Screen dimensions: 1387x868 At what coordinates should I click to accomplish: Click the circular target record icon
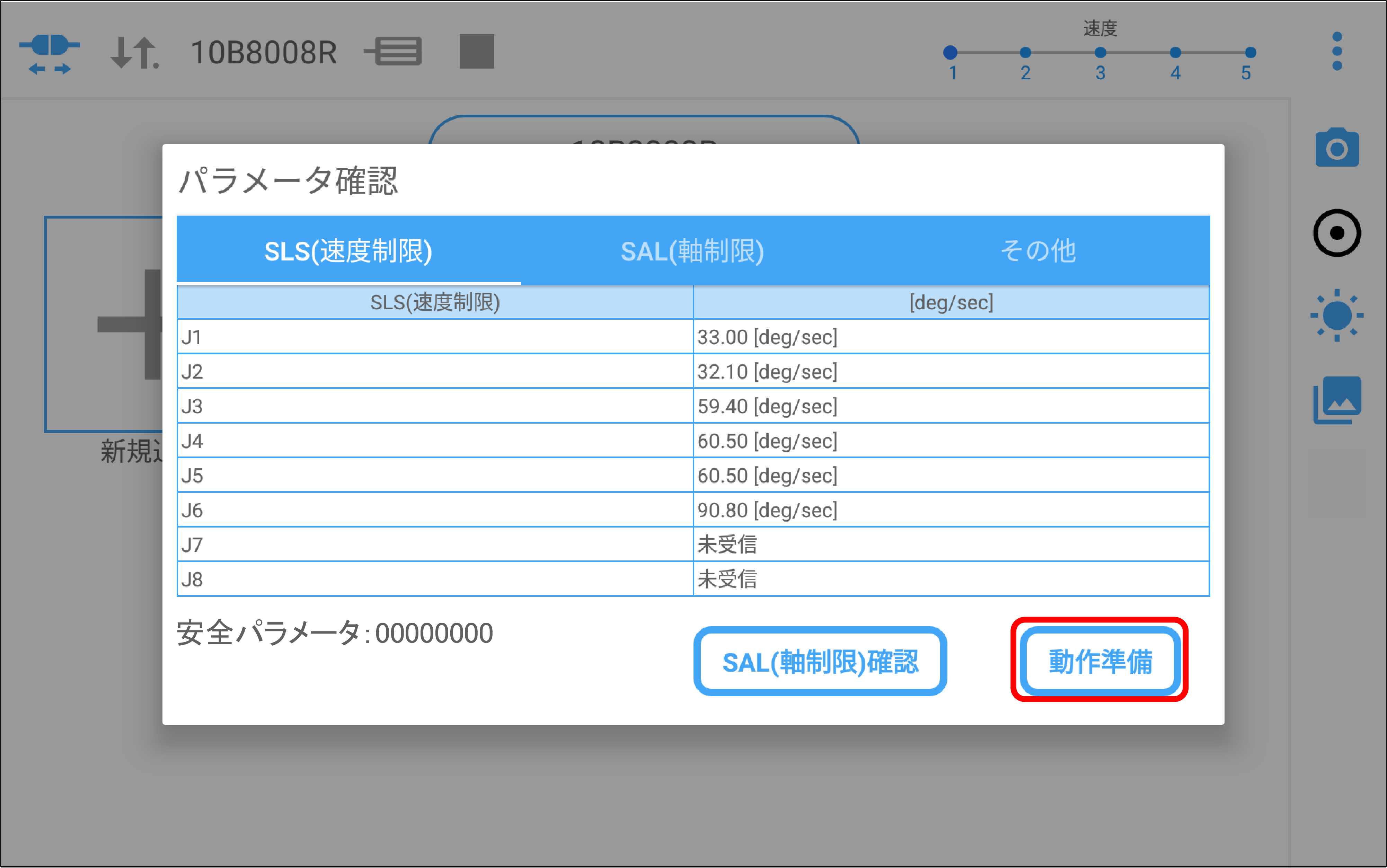pos(1337,233)
